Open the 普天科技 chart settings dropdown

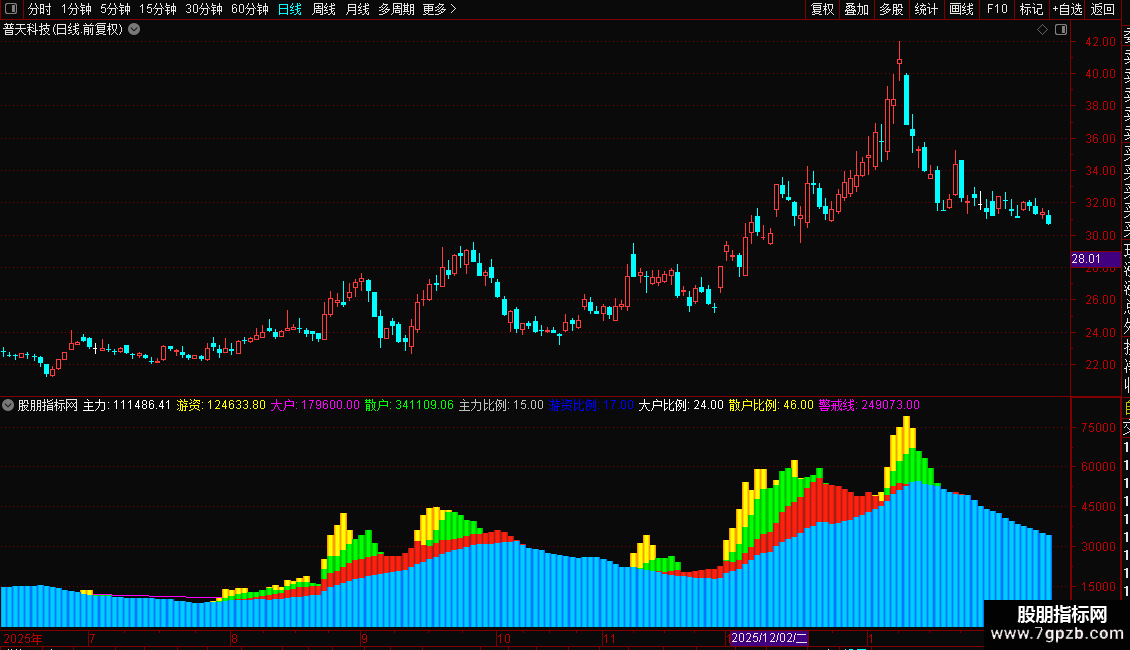pyautogui.click(x=134, y=30)
